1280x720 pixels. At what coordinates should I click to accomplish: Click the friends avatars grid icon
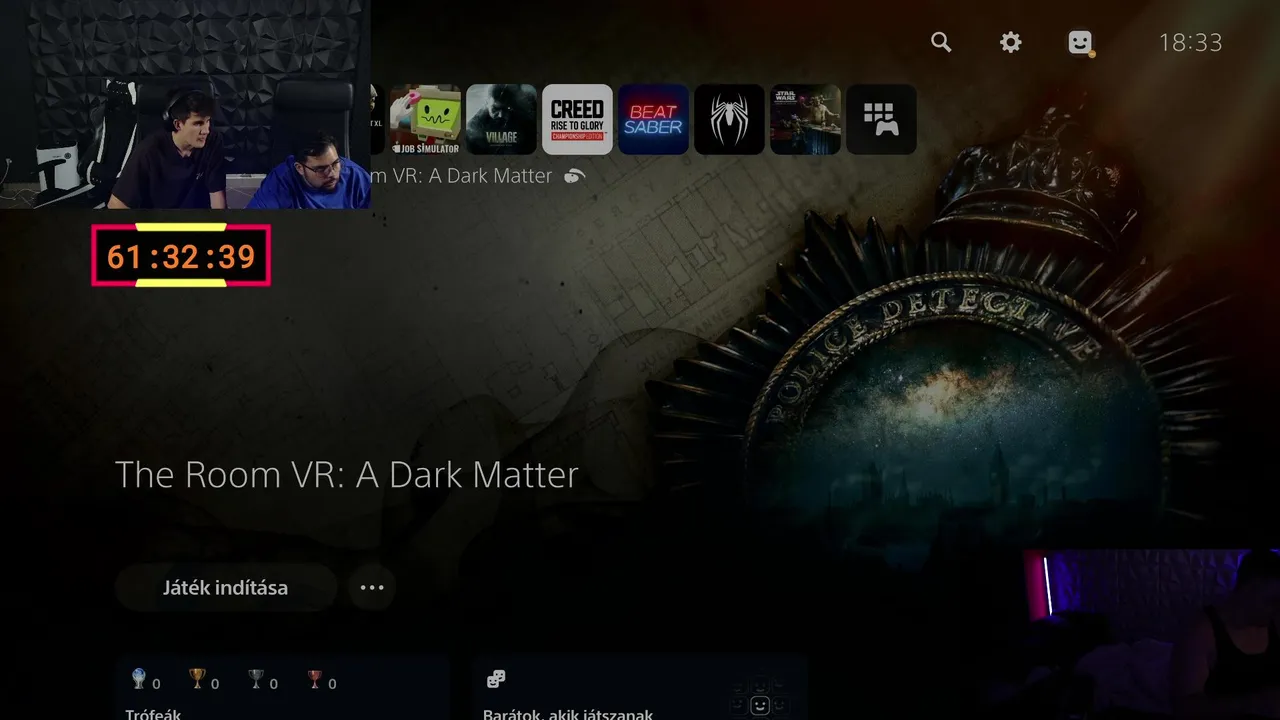pos(759,698)
